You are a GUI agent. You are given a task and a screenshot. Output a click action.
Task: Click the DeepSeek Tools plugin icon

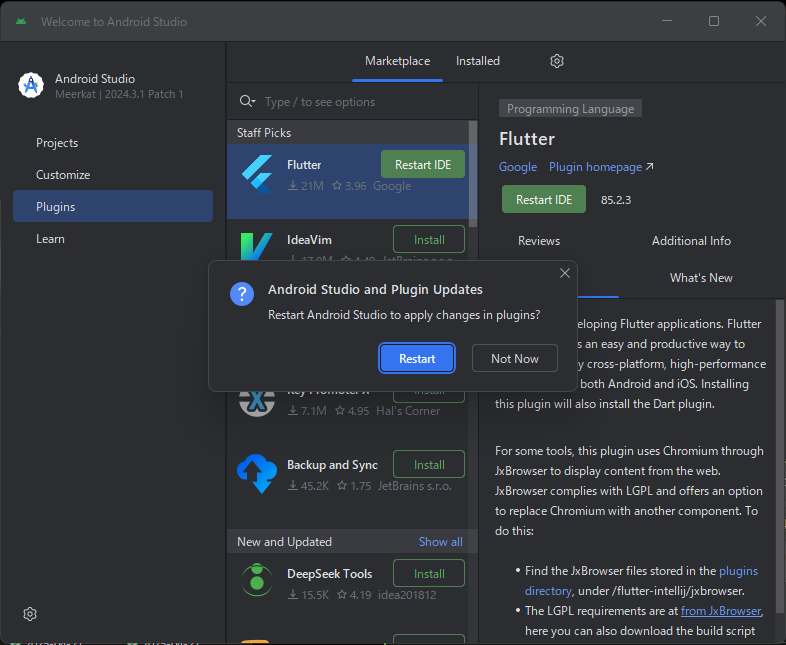[x=257, y=580]
